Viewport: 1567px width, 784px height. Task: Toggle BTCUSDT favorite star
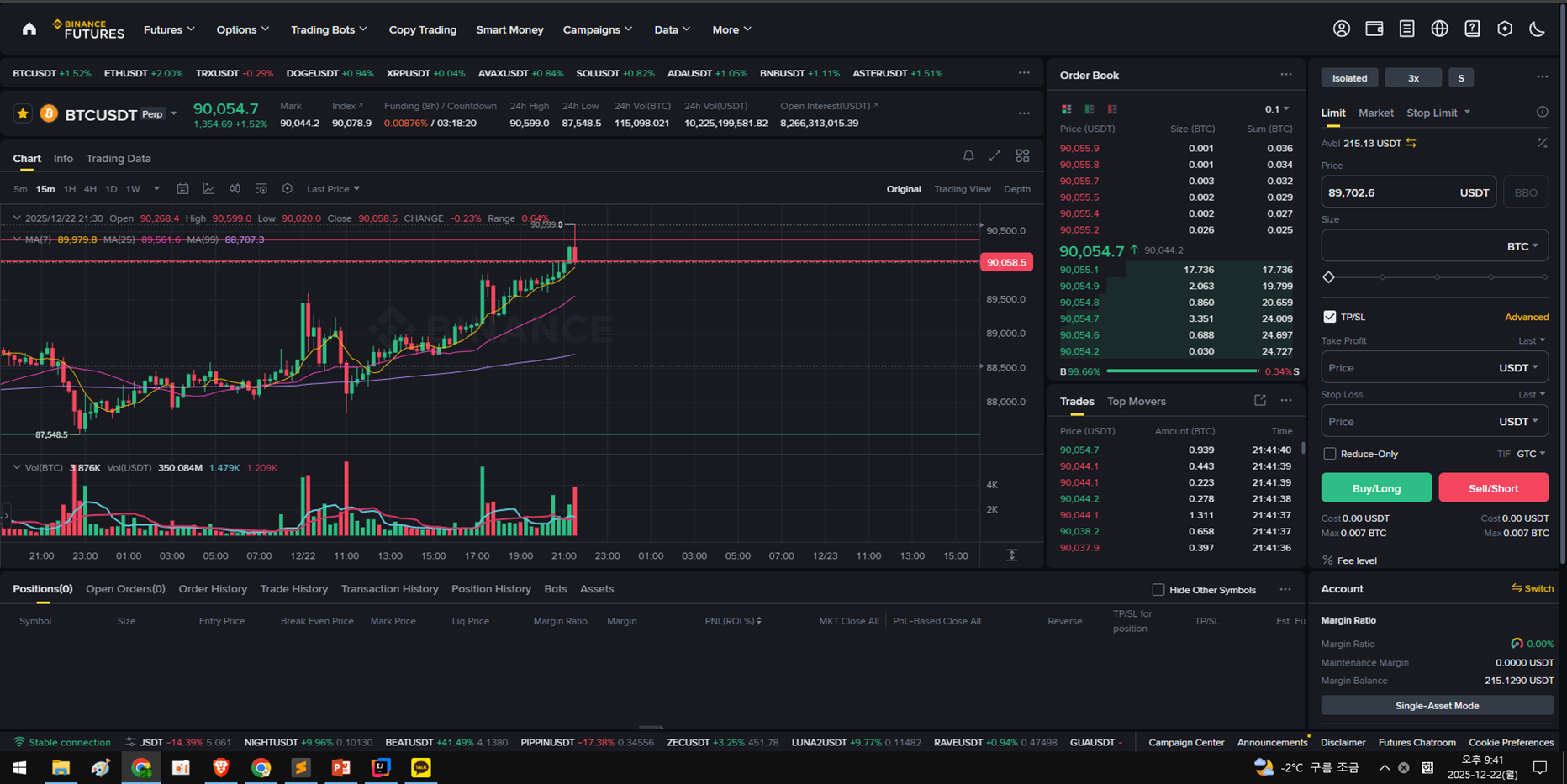point(23,113)
